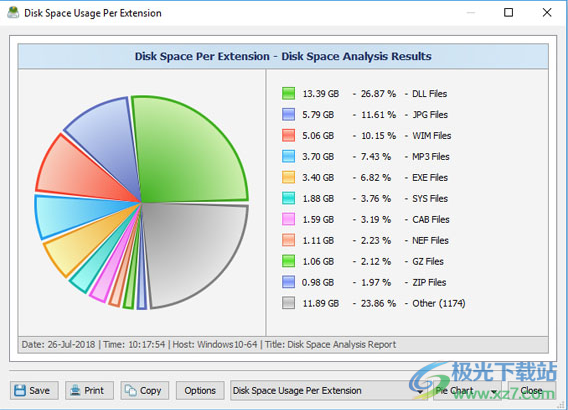The height and width of the screenshot is (410, 568).
Task: Click the Close button at bottom right
Action: click(531, 390)
